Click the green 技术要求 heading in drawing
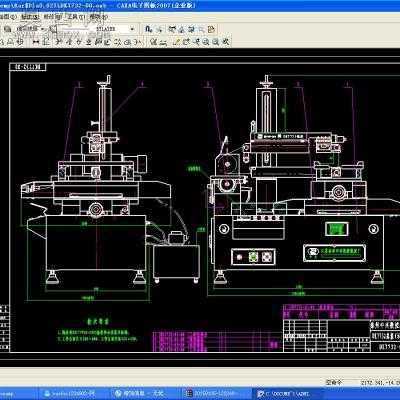Image resolution: width=400 pixels, height=400 pixels. (x=98, y=321)
